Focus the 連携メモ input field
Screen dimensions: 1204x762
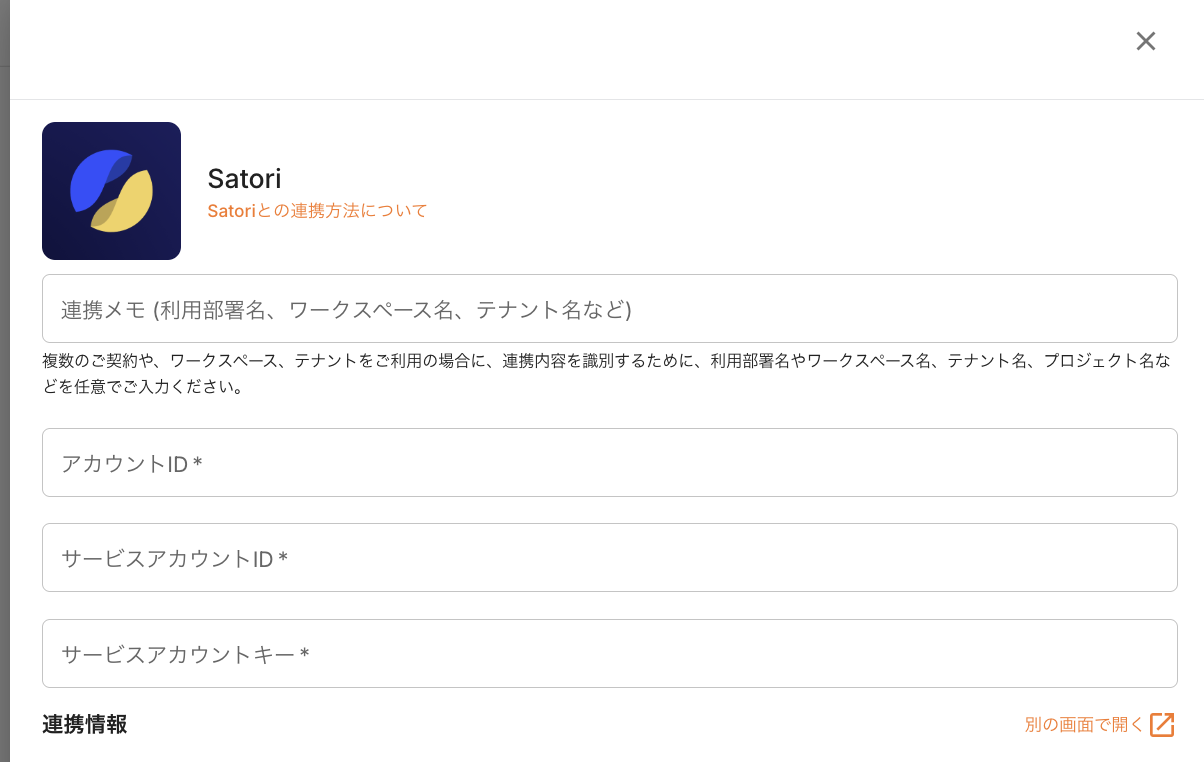[609, 309]
